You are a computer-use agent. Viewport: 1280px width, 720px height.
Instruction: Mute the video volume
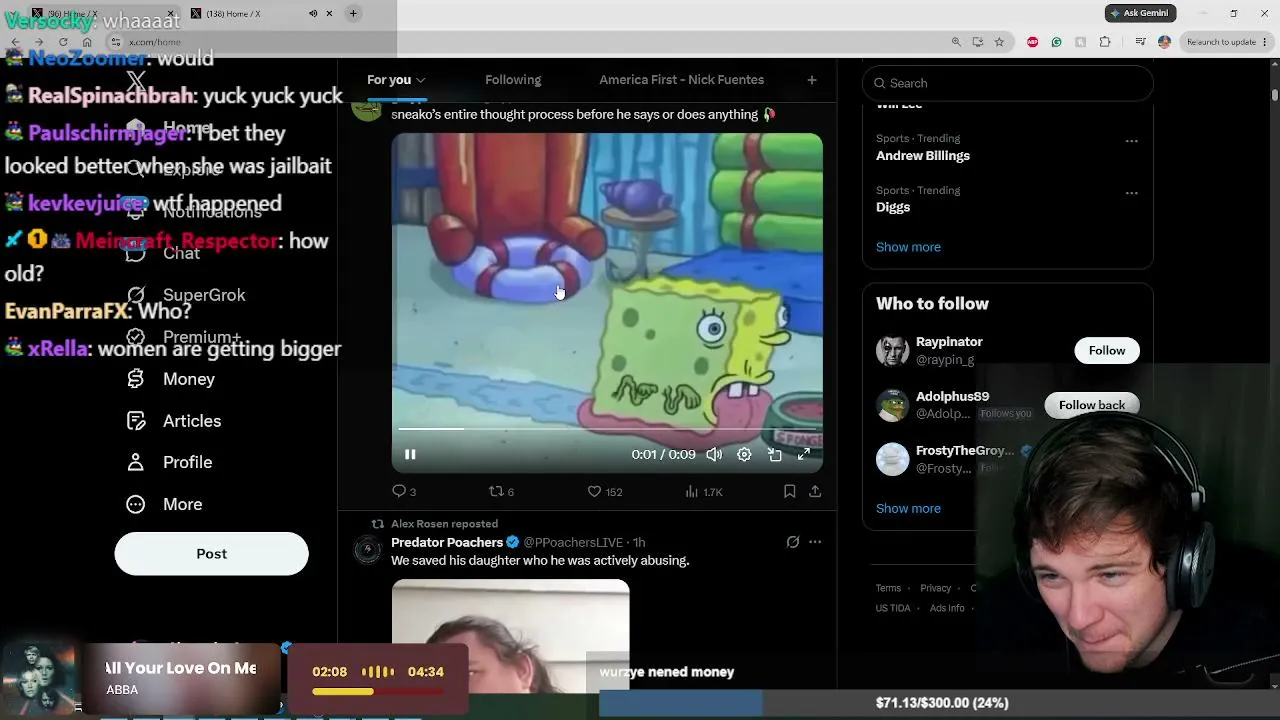[x=714, y=454]
